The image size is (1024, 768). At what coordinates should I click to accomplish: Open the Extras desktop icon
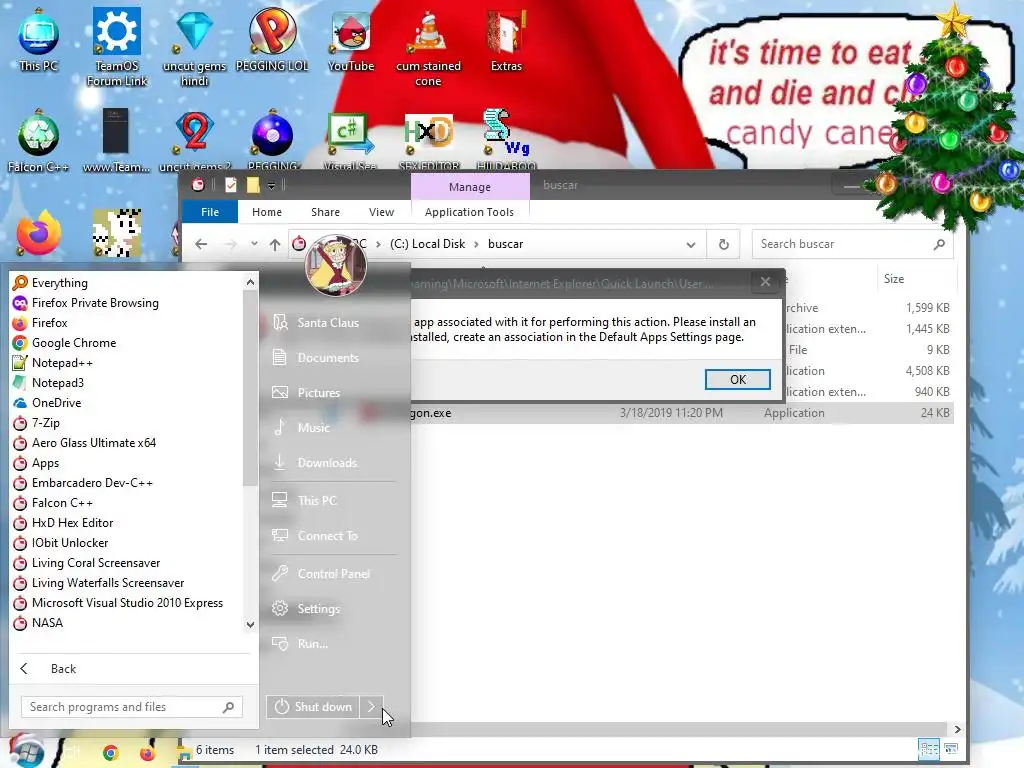coord(506,39)
